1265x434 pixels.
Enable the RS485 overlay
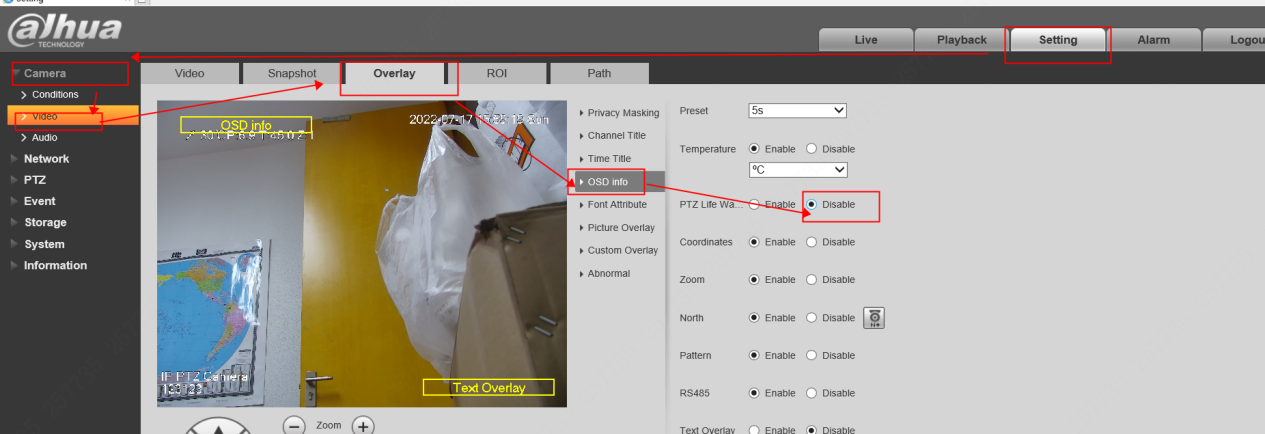[754, 393]
